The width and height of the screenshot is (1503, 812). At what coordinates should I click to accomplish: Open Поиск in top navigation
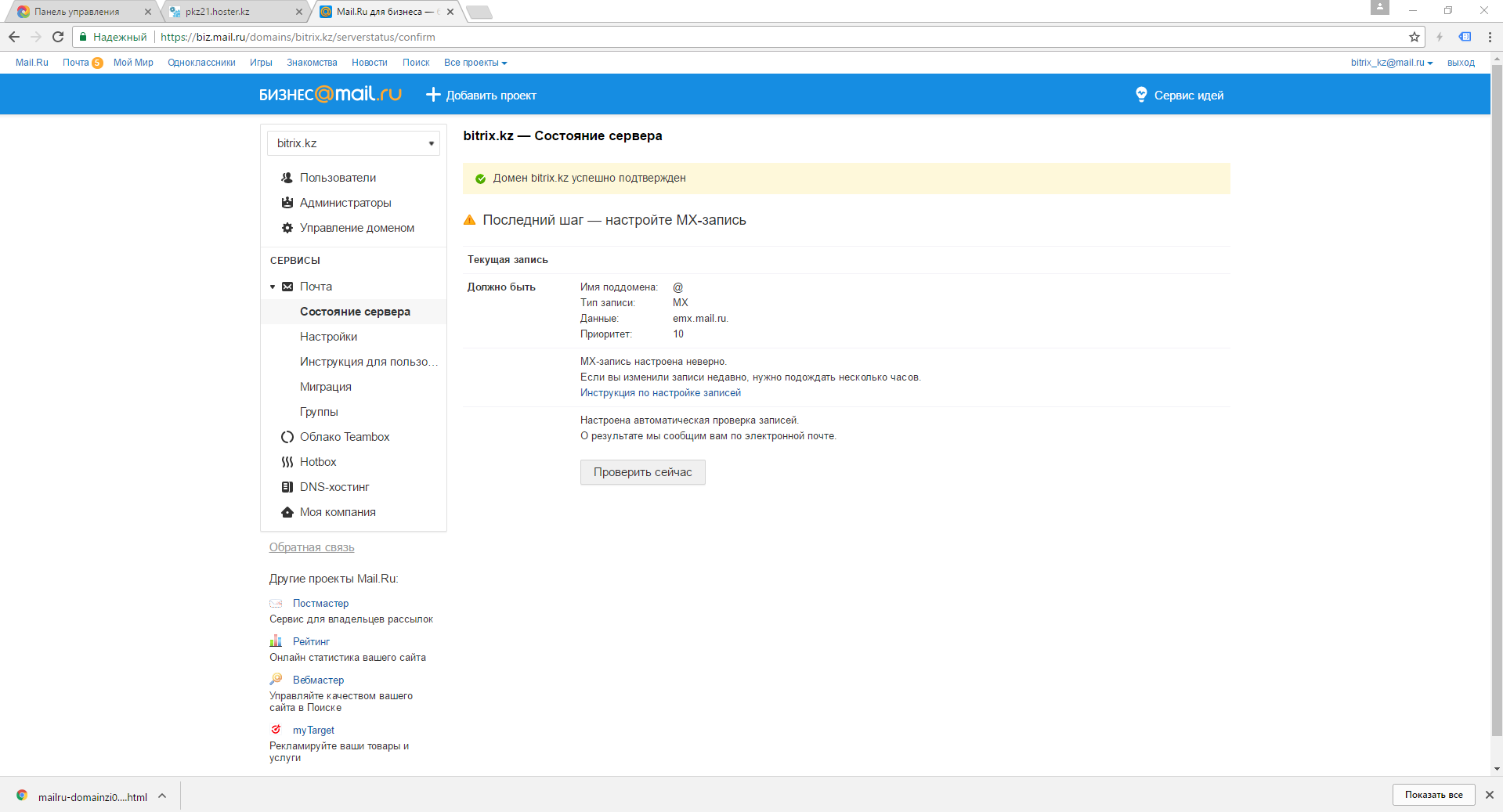click(416, 63)
